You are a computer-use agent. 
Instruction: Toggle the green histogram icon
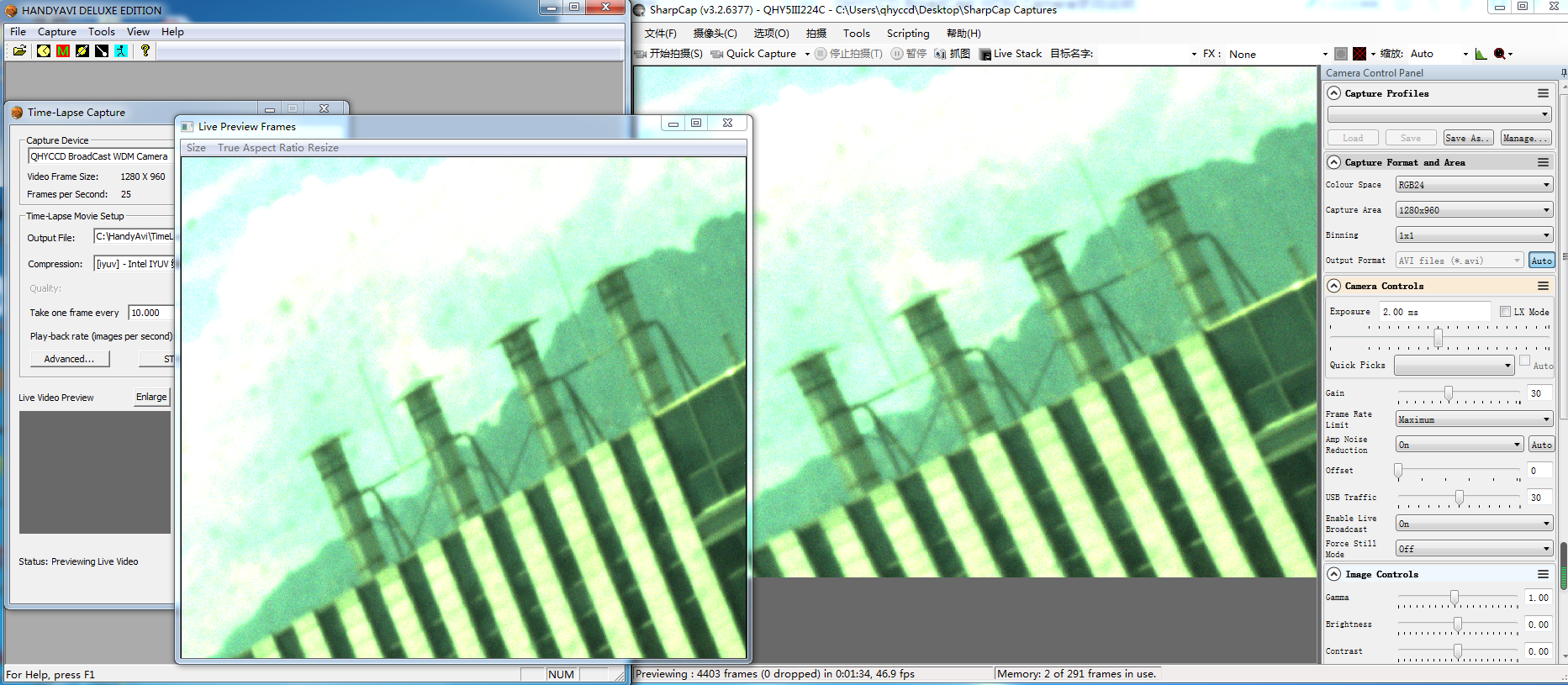point(1481,54)
